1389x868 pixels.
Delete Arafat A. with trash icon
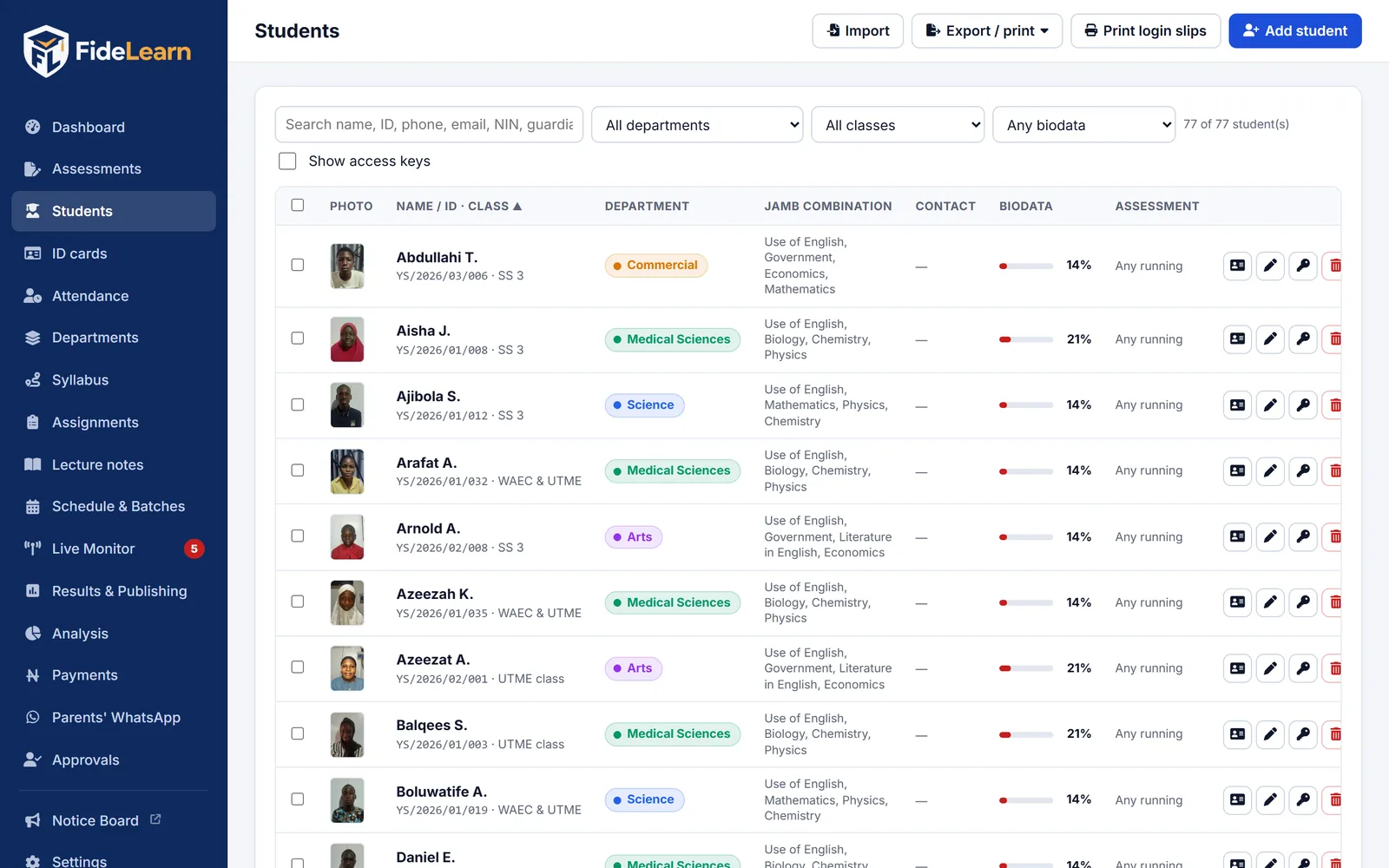[1333, 470]
